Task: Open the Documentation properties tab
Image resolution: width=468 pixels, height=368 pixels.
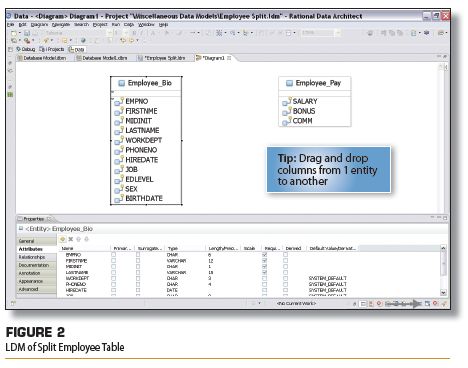Action: (x=37, y=265)
